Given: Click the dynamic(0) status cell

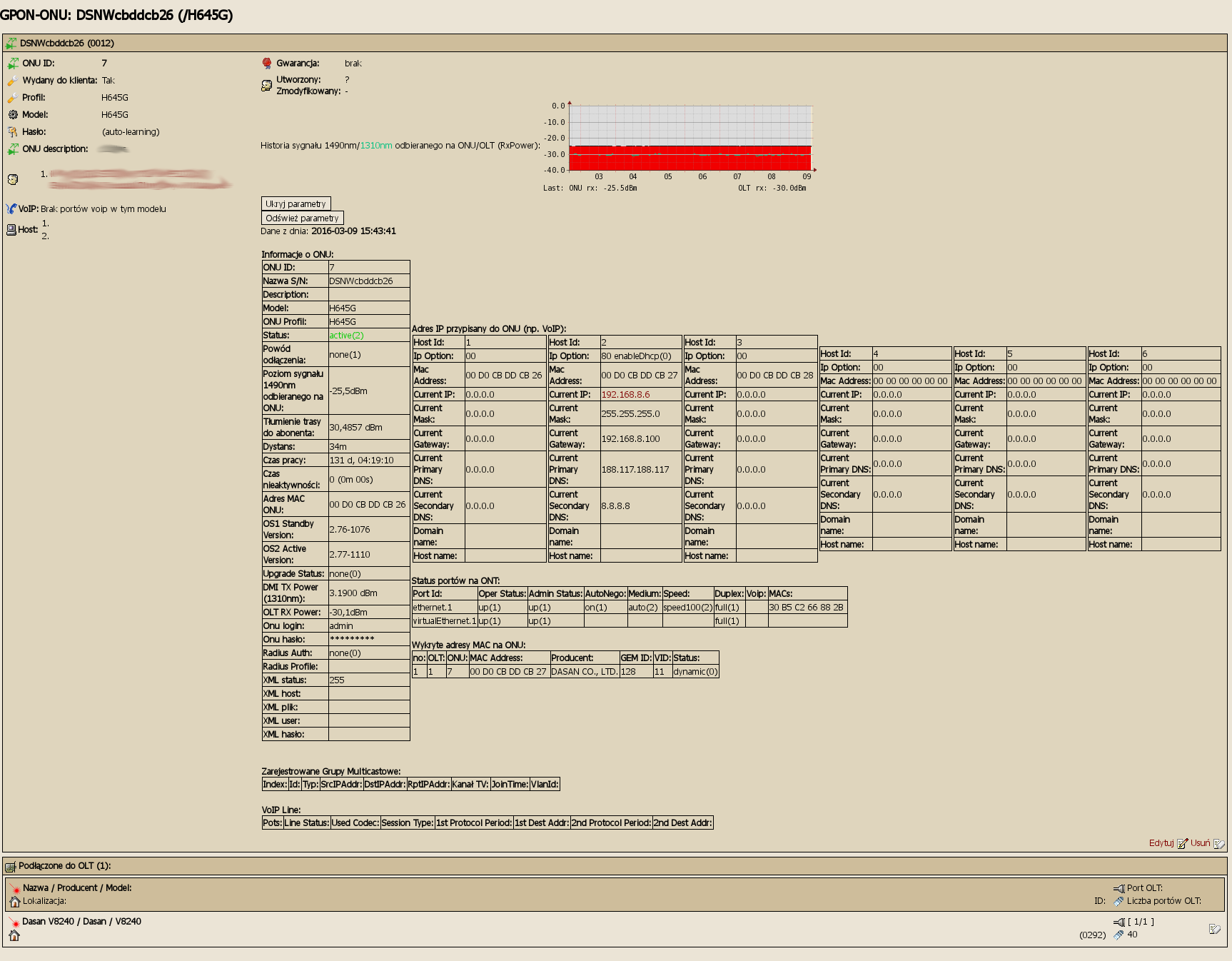Looking at the screenshot, I should click(695, 672).
